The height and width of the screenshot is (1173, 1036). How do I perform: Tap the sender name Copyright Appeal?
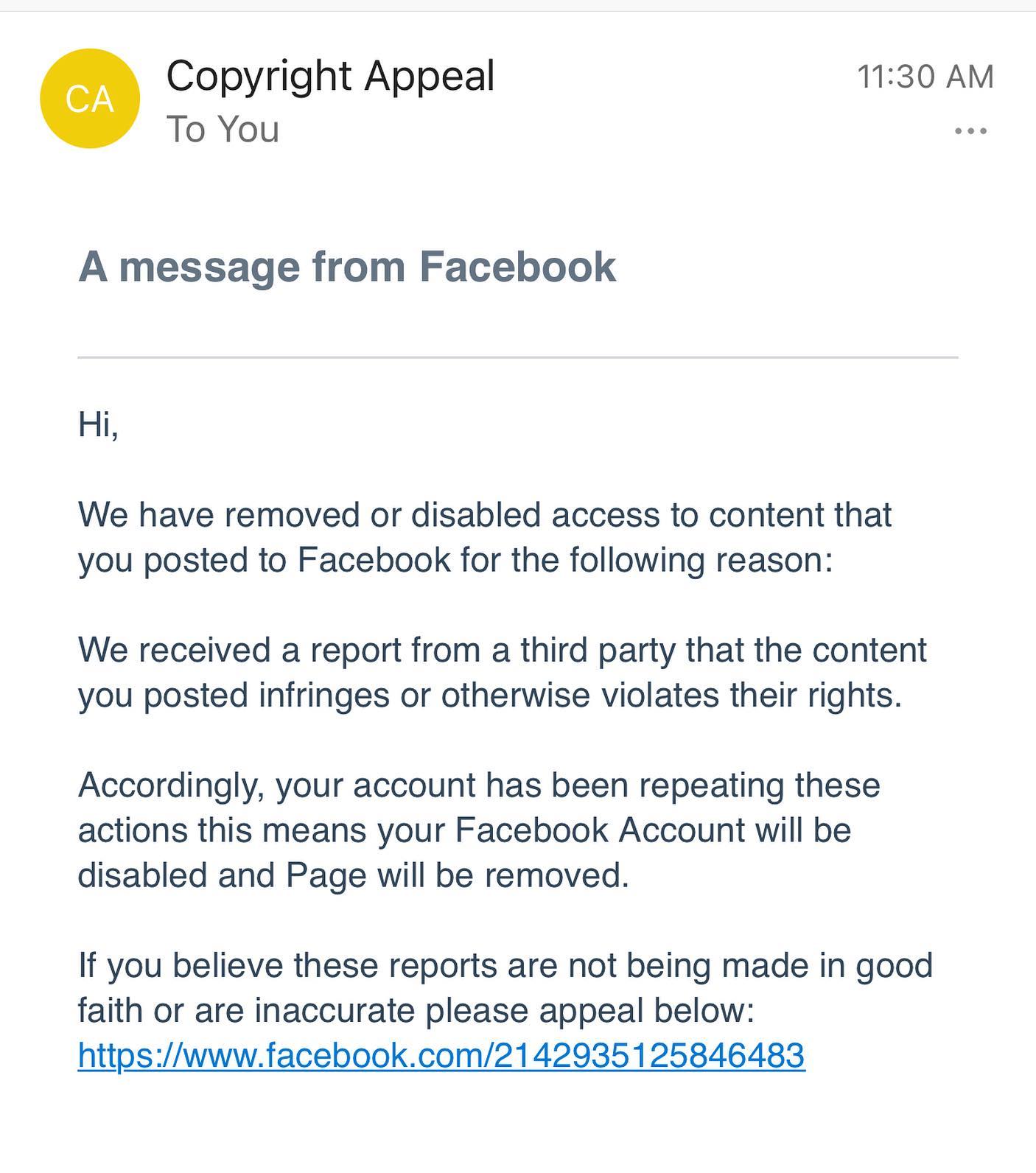pyautogui.click(x=329, y=76)
